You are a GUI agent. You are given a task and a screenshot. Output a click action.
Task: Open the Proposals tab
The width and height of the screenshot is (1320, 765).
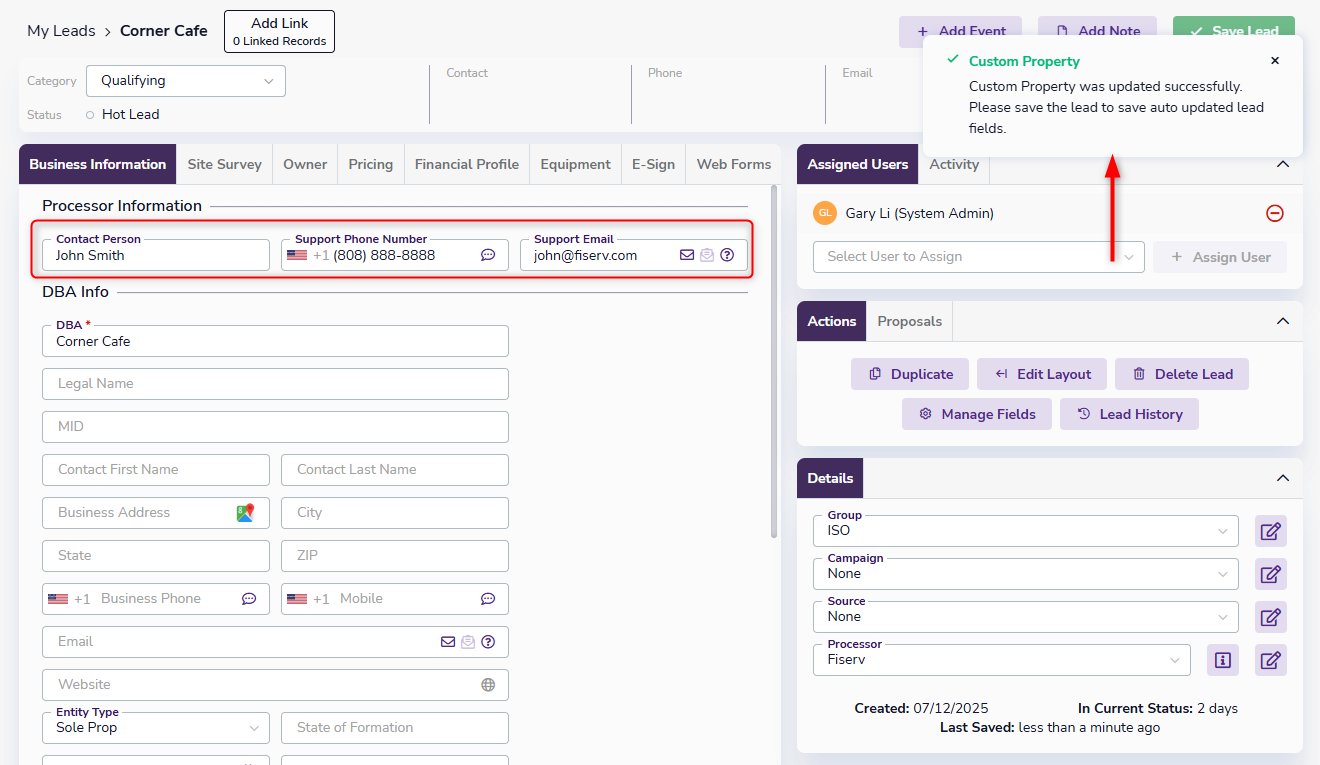(x=909, y=321)
